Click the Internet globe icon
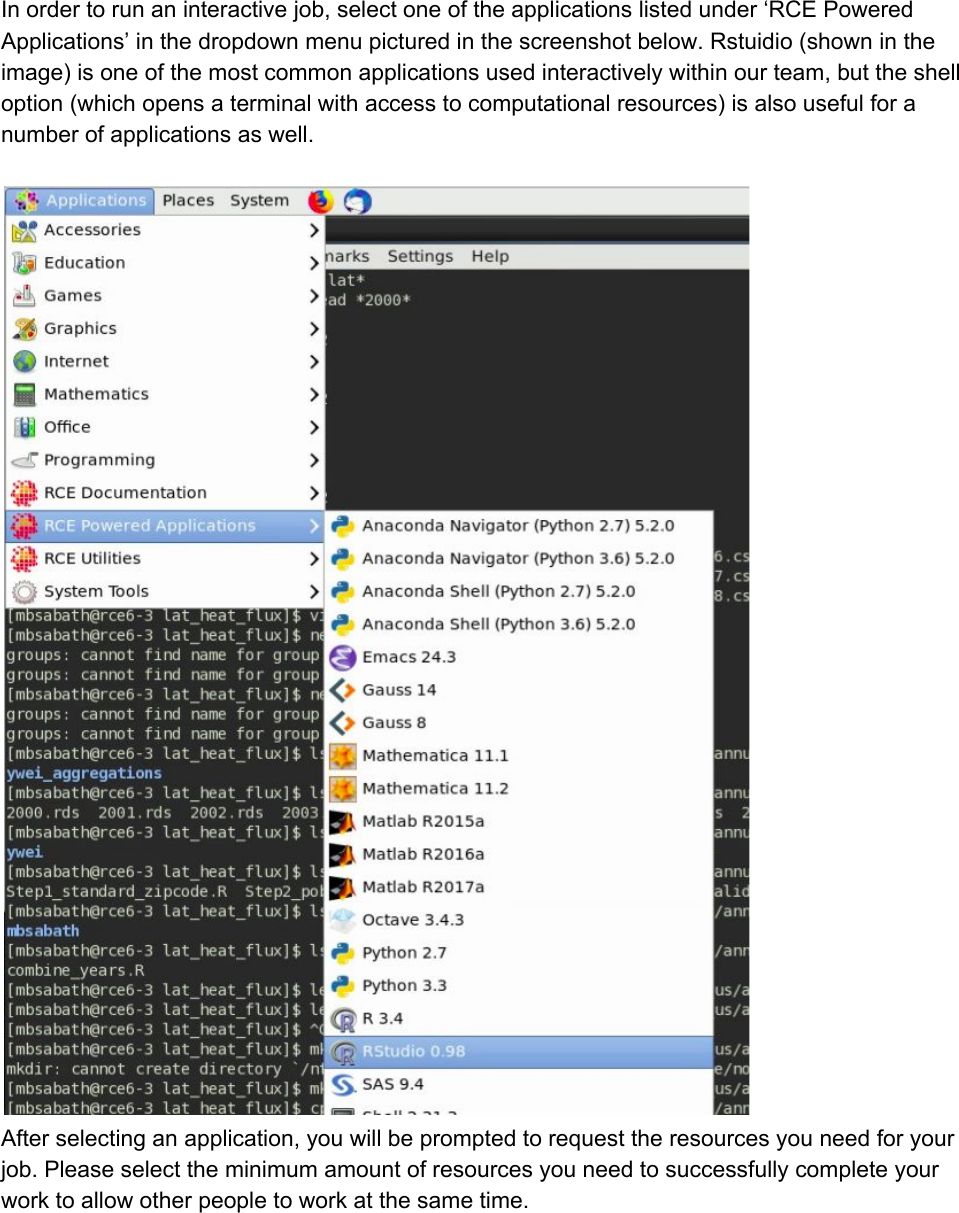Viewport: 959px width, 1213px height. point(25,362)
